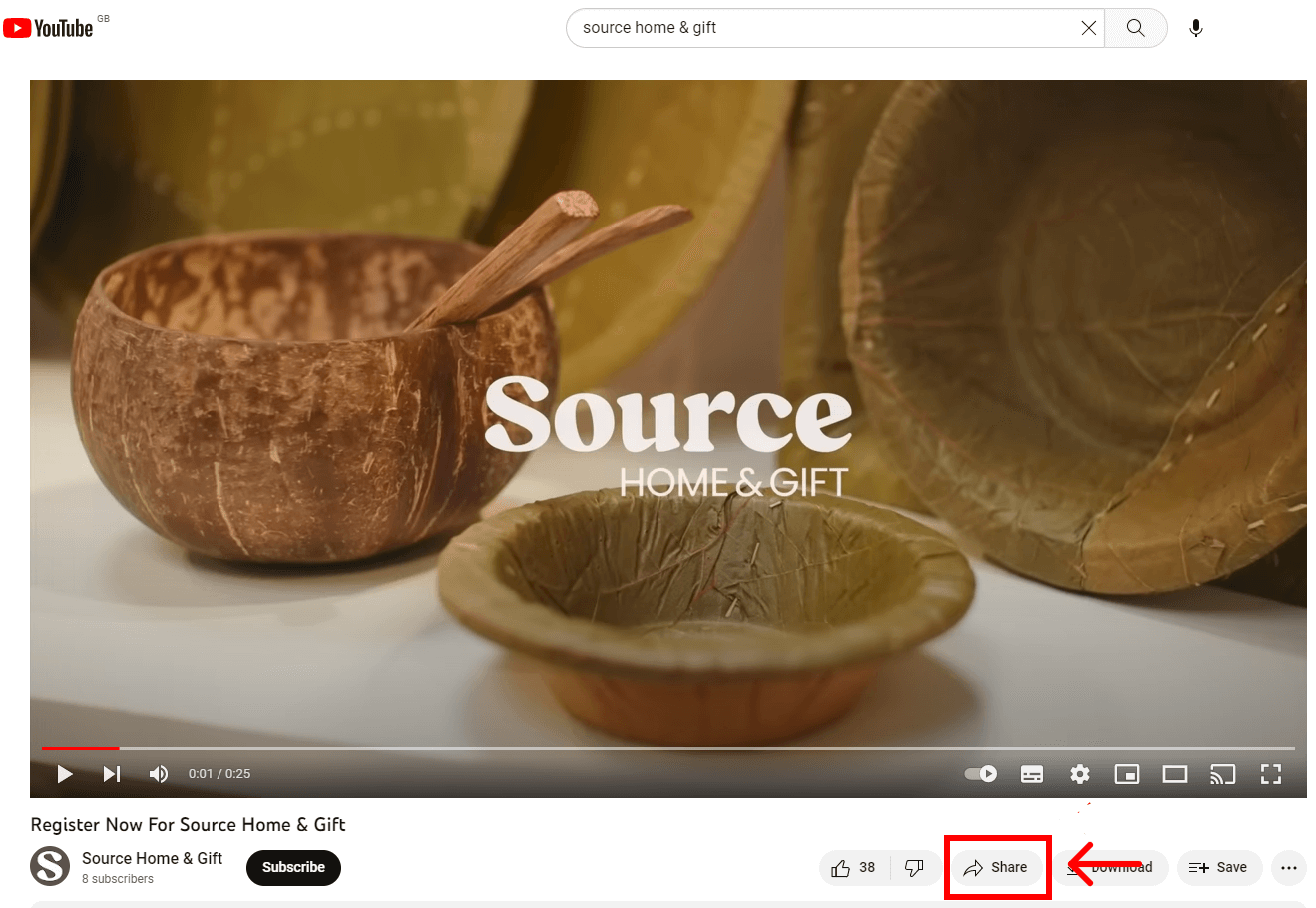
Task: Cast the video to a TV
Action: point(1223,774)
